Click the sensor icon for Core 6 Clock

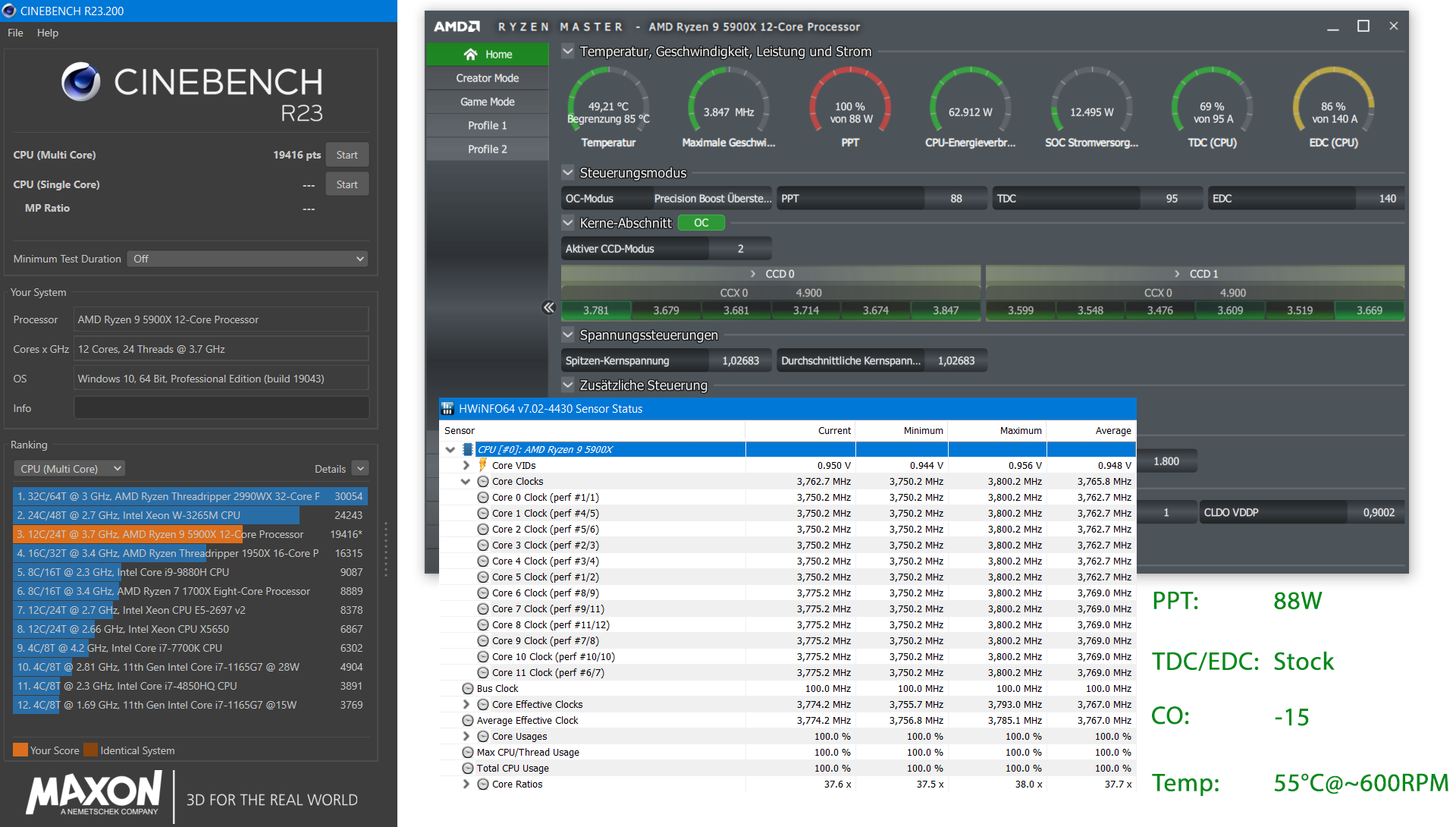(483, 593)
